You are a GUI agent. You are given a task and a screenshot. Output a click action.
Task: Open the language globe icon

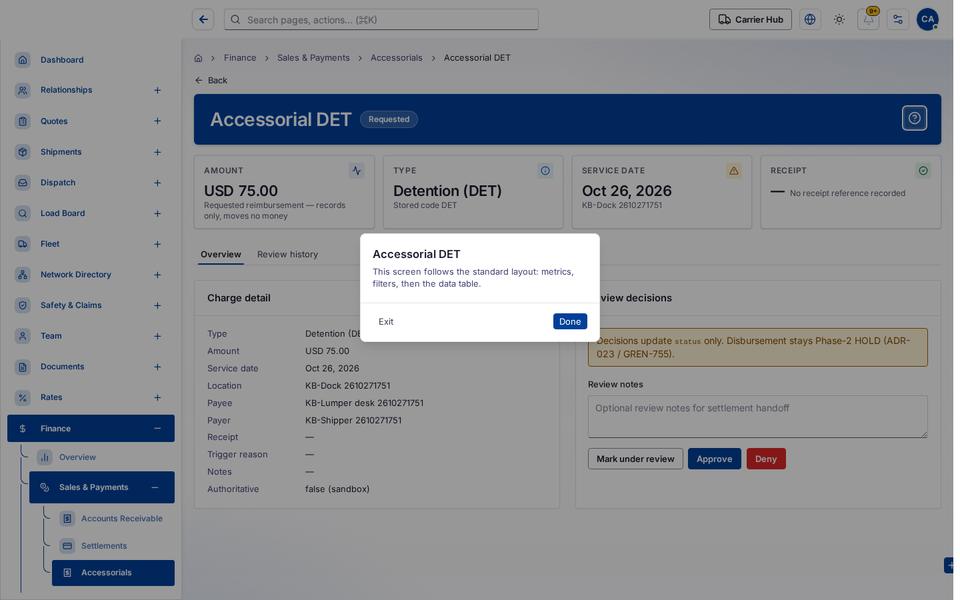click(809, 20)
